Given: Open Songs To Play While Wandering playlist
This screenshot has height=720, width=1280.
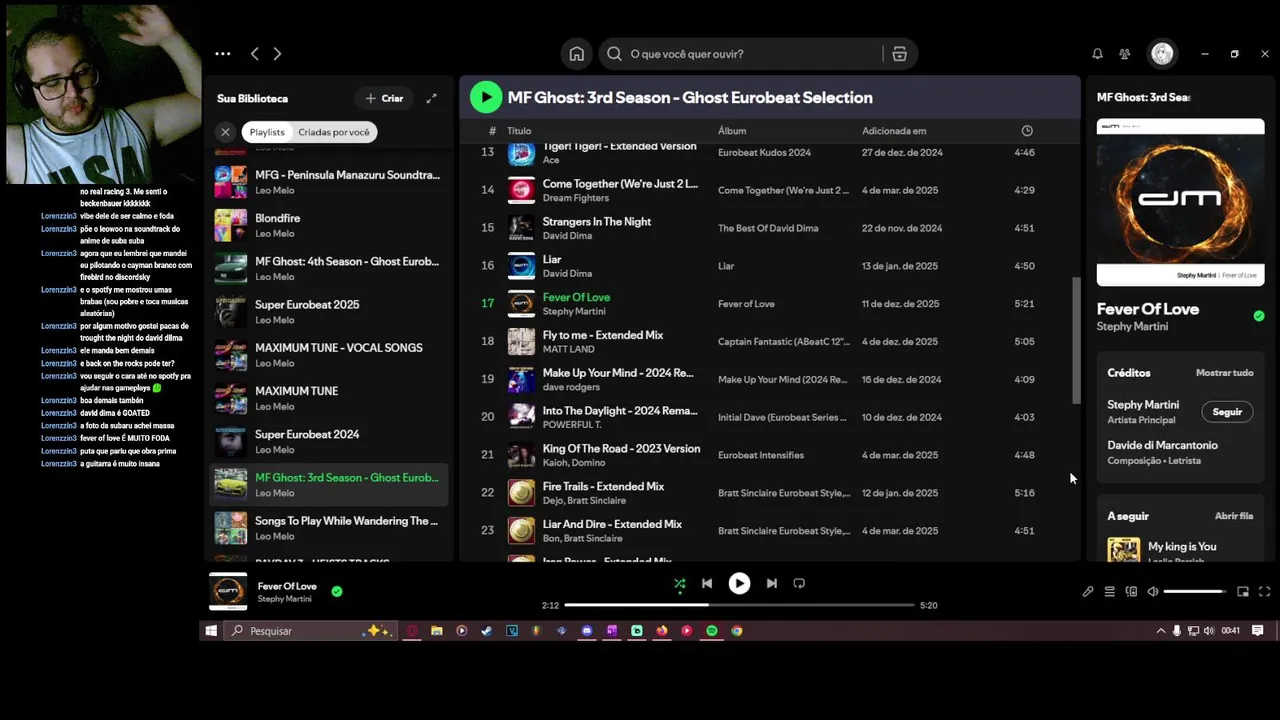Looking at the screenshot, I should tap(330, 528).
